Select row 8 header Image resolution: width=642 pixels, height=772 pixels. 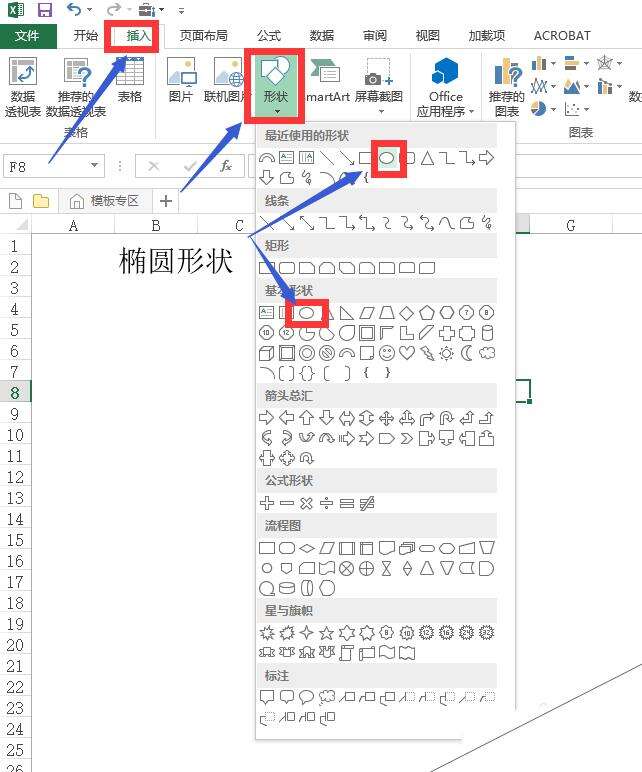(x=15, y=392)
